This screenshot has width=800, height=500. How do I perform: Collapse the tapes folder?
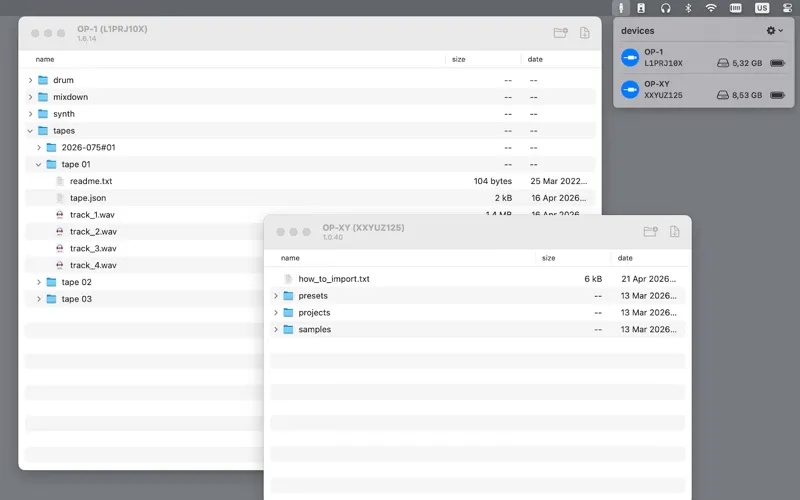[x=30, y=131]
